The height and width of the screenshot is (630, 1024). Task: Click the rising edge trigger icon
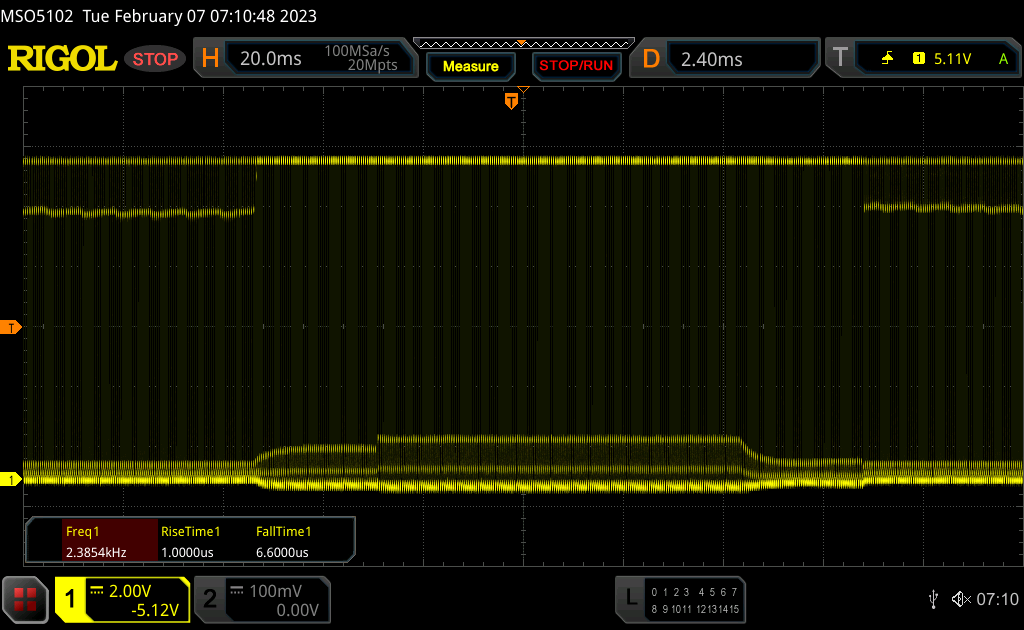[x=887, y=59]
